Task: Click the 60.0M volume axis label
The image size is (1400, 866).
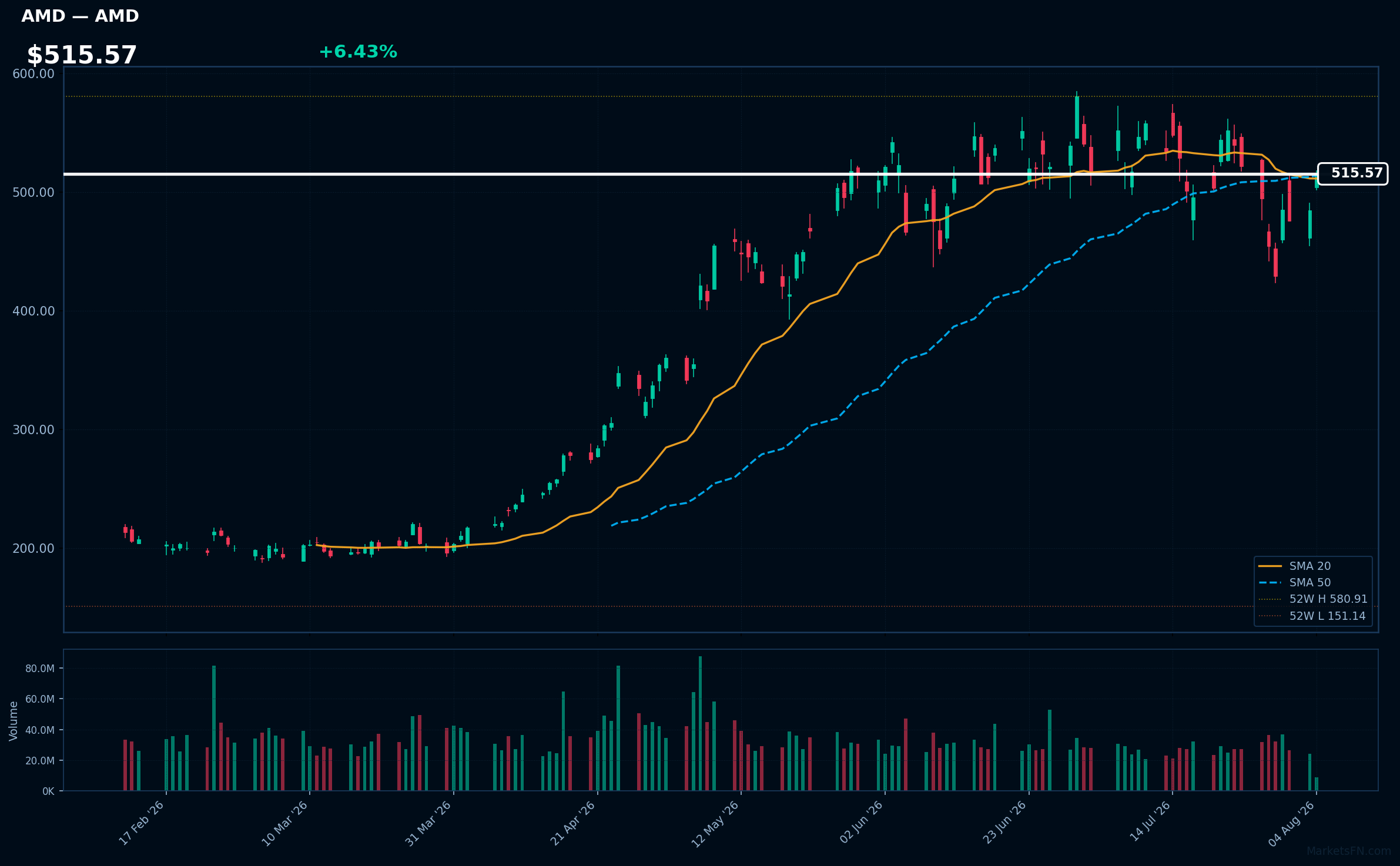Action: (x=40, y=699)
